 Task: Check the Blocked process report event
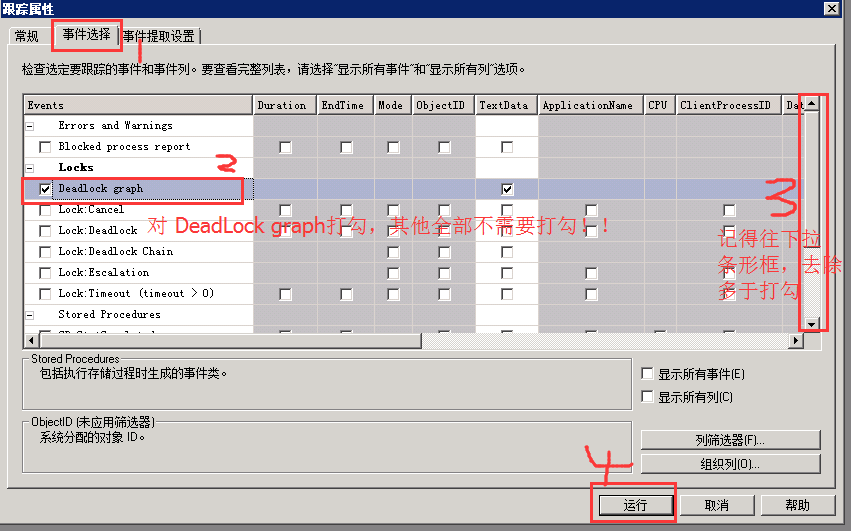(x=45, y=147)
